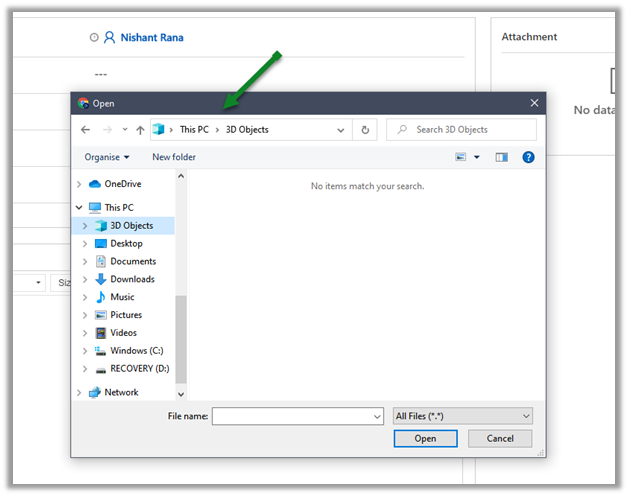Refresh the 3D Objects folder view
Screen dimensions: 628x496
366,130
